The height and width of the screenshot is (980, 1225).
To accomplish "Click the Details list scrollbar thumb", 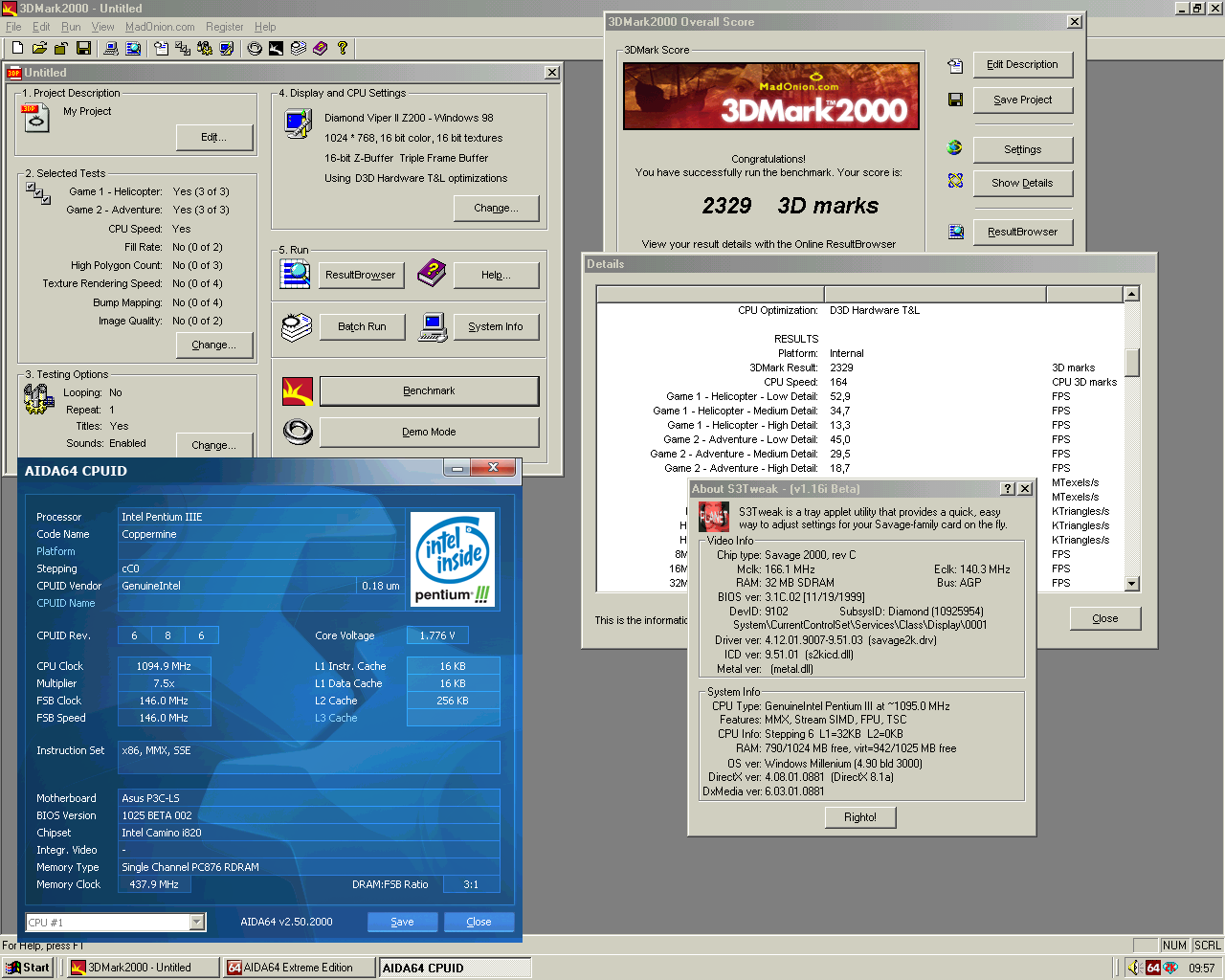I will point(1132,363).
